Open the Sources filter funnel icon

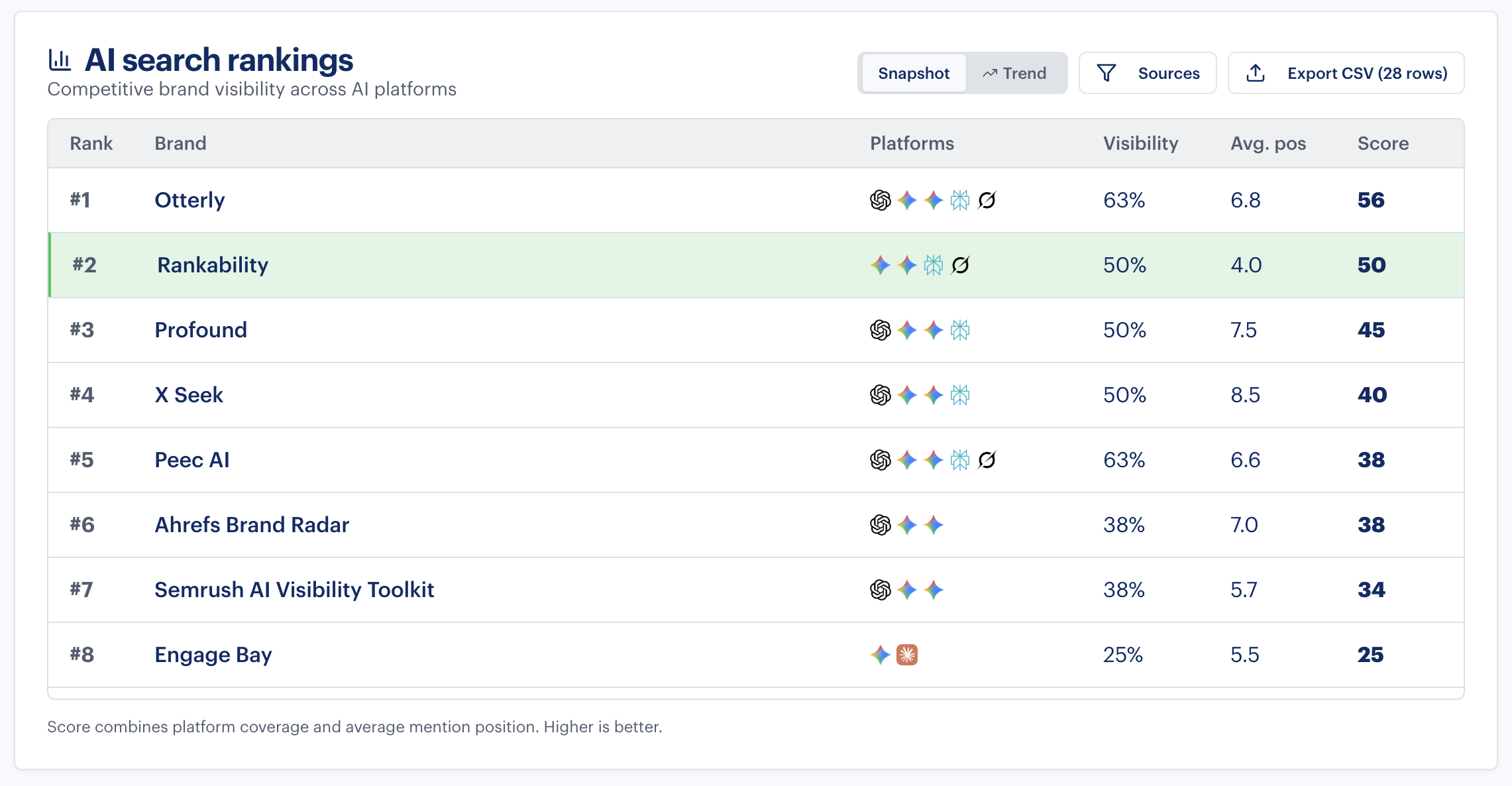click(x=1107, y=73)
